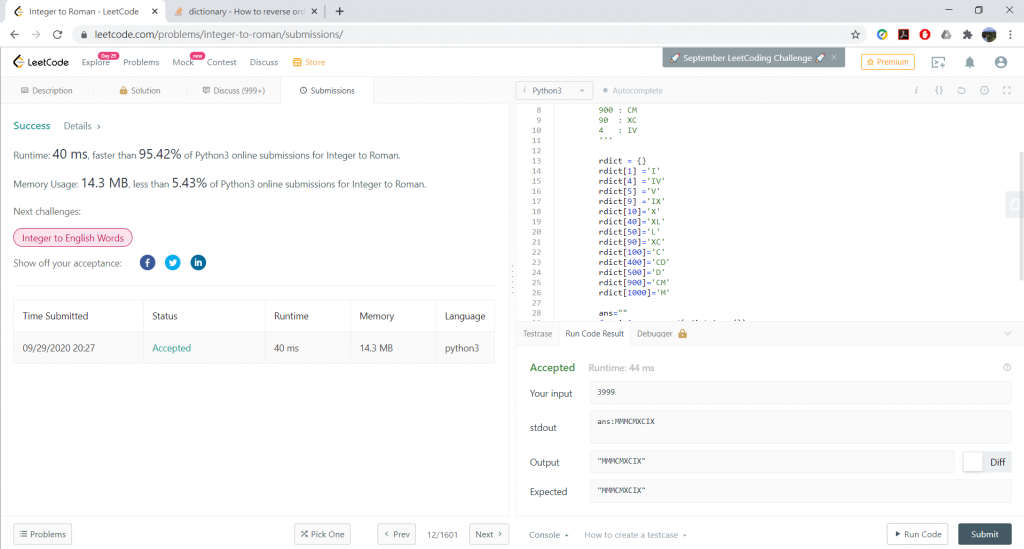The width and height of the screenshot is (1024, 549).
Task: Click the Problems list button
Action: (42, 534)
